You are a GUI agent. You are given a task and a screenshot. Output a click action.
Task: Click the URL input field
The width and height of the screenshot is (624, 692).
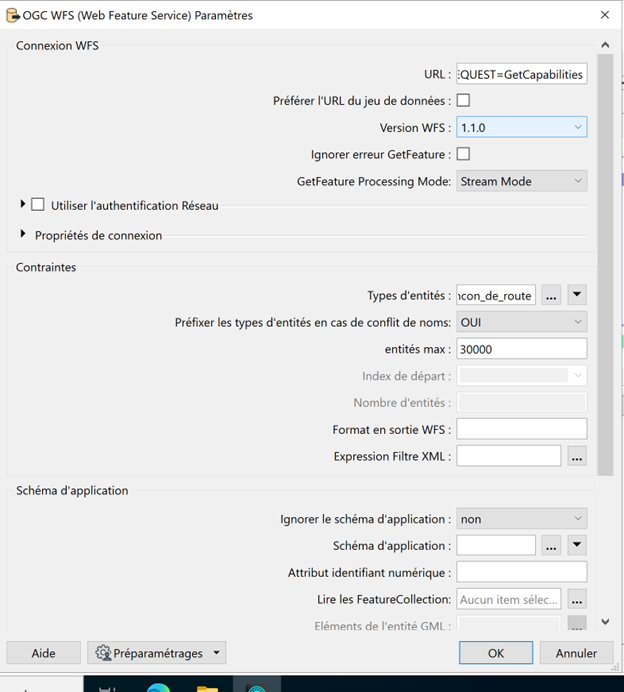[522, 74]
